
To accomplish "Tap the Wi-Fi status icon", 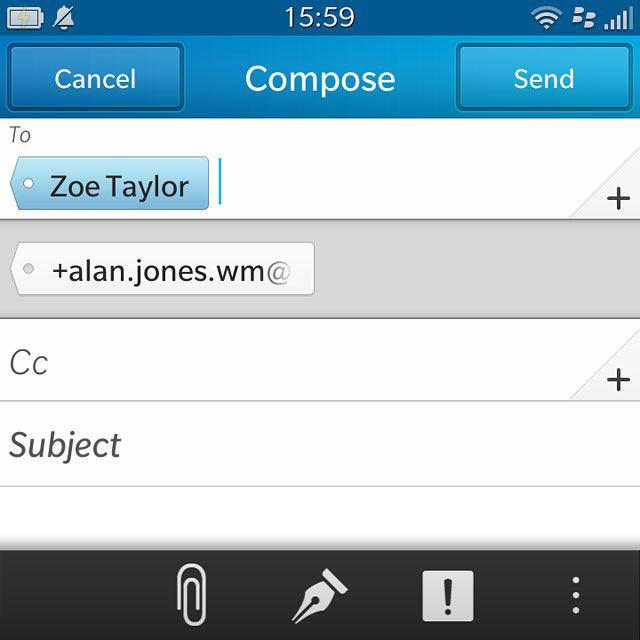I will point(546,18).
